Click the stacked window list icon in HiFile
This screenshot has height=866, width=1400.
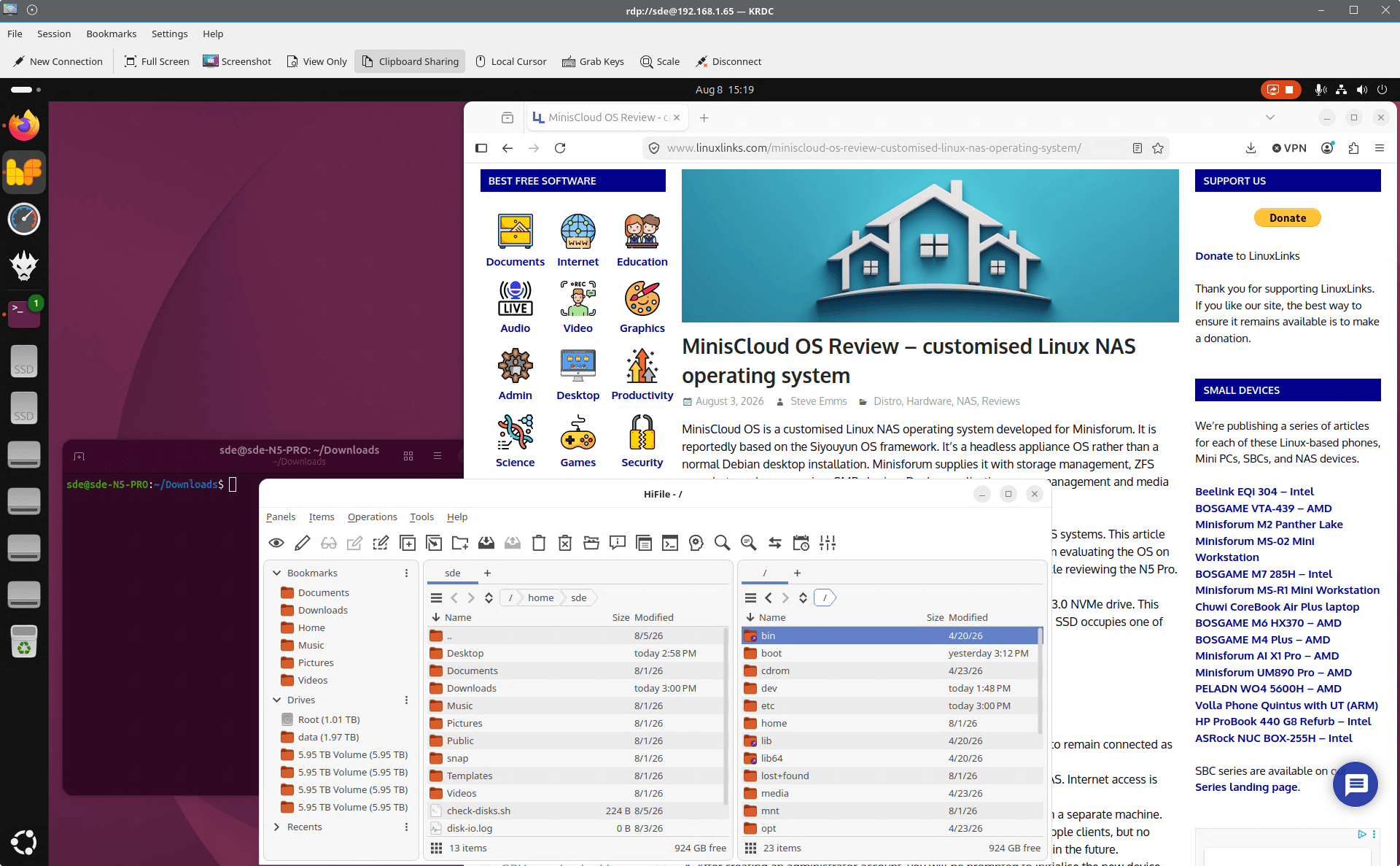click(644, 543)
